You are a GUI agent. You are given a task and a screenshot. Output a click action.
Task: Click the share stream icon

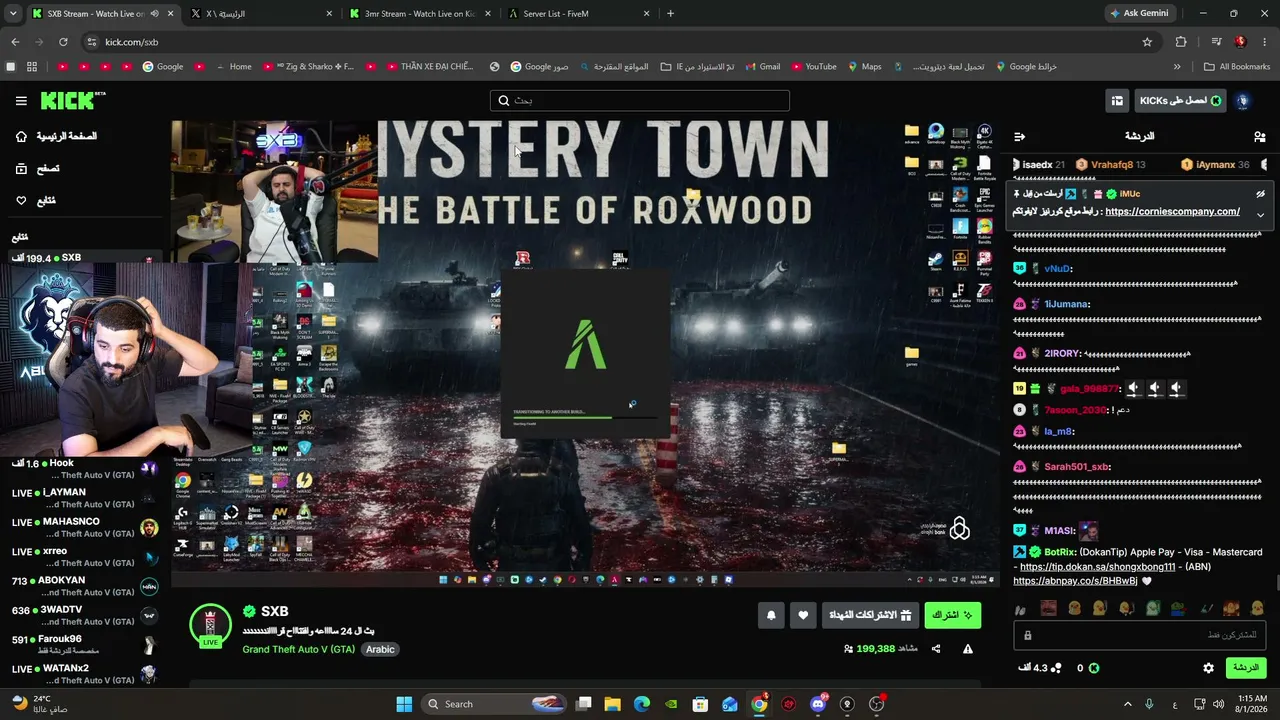pos(936,649)
